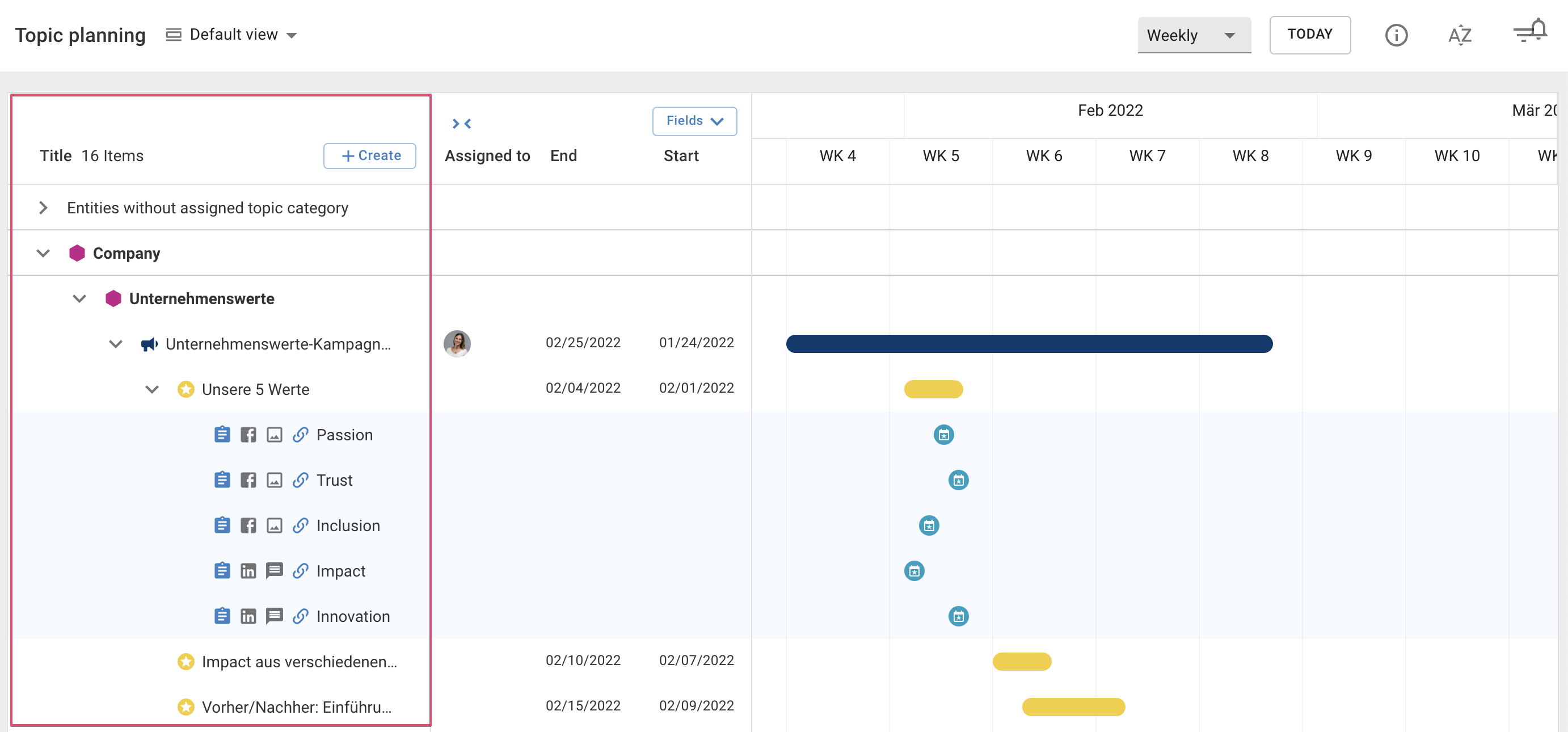Click the A-Z sorting icon

point(1460,35)
